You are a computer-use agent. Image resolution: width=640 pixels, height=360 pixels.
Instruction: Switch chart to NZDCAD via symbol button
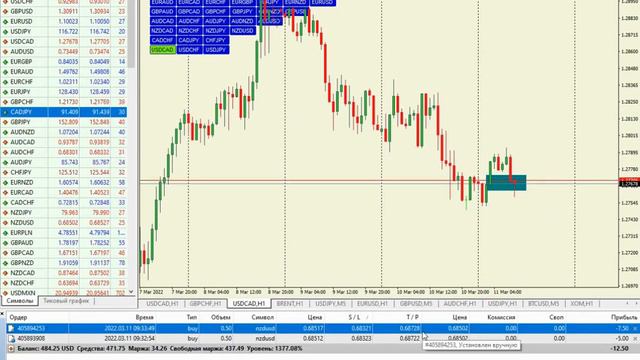pyautogui.click(x=162, y=31)
